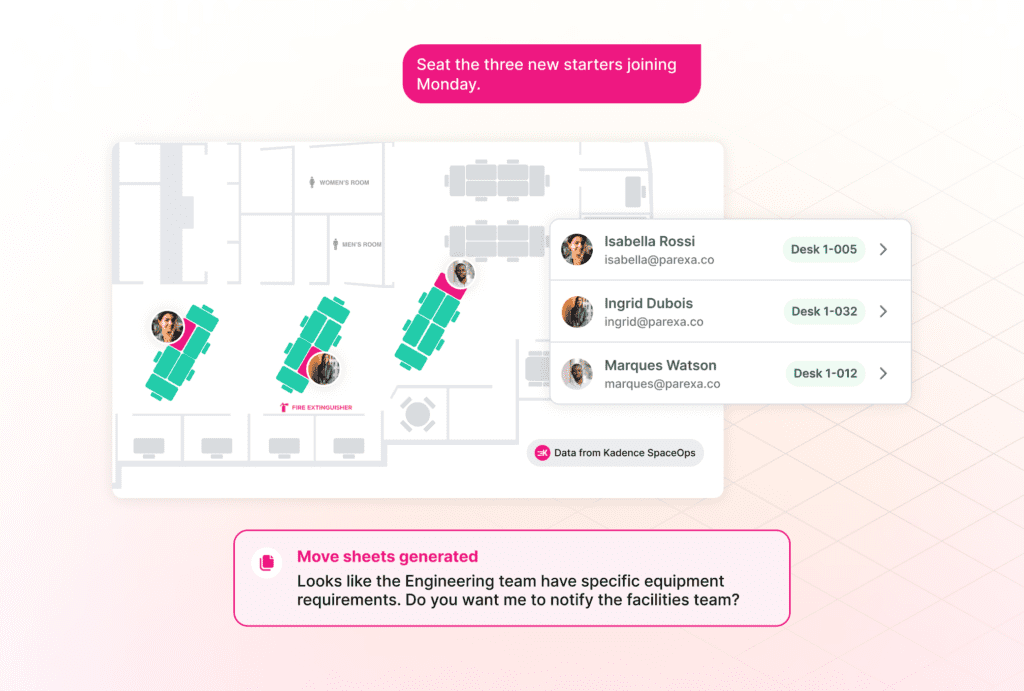Click the pink 'Seat the three new starters' message
The height and width of the screenshot is (691, 1024).
[x=551, y=74]
